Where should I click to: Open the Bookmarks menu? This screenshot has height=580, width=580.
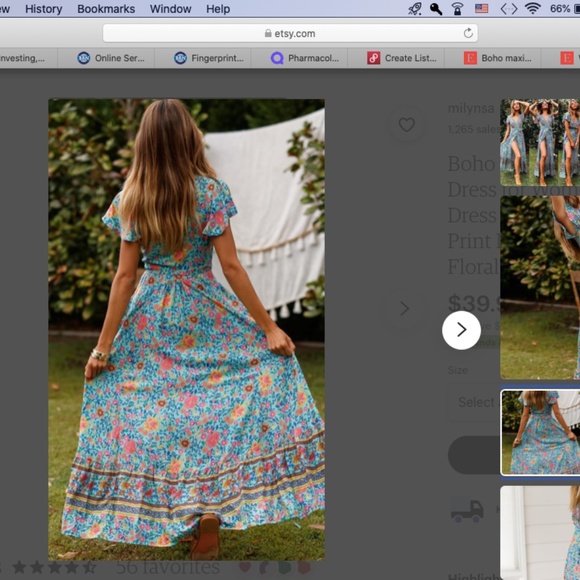point(106,9)
